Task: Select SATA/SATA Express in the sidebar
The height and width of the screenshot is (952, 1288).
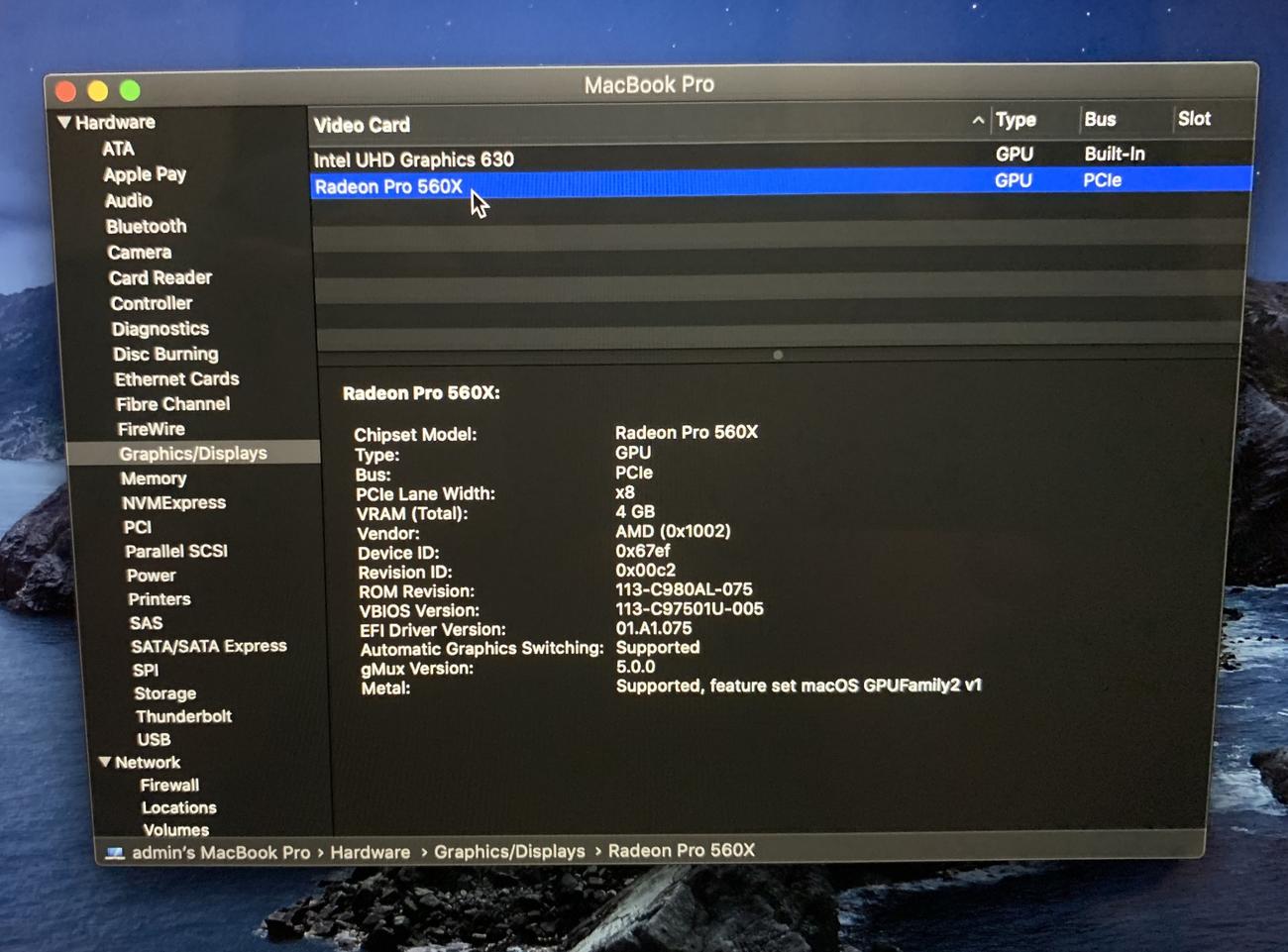Action: pyautogui.click(x=209, y=646)
